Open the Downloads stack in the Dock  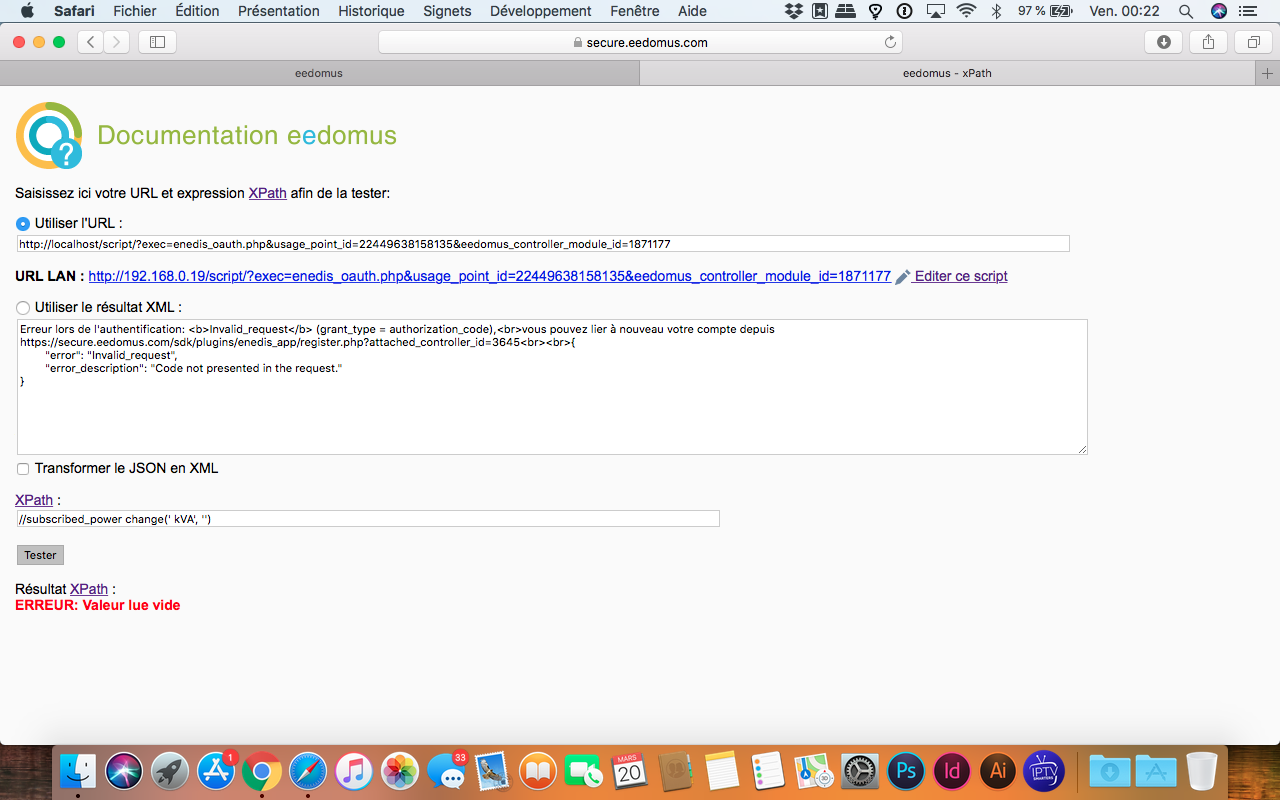coord(1110,772)
